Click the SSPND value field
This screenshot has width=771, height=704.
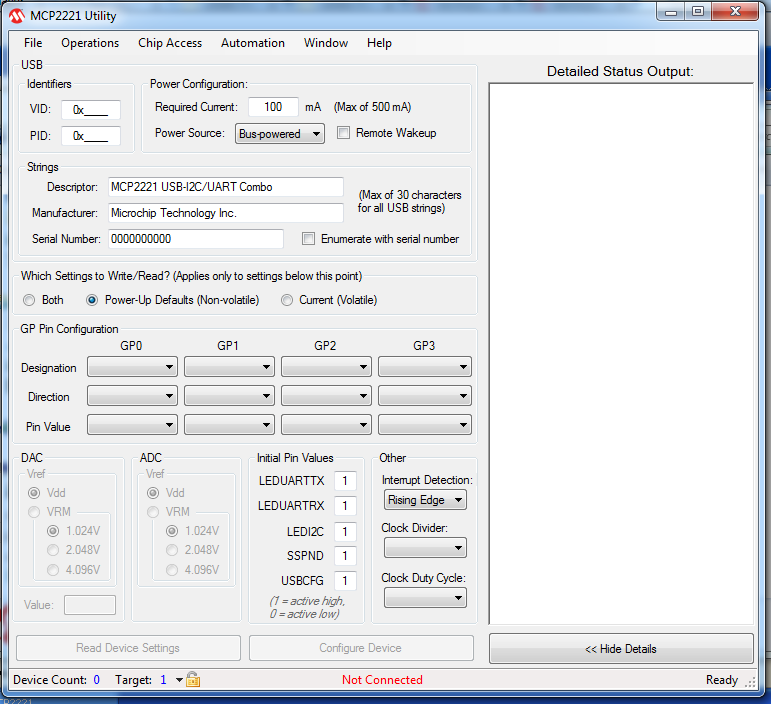(x=345, y=556)
